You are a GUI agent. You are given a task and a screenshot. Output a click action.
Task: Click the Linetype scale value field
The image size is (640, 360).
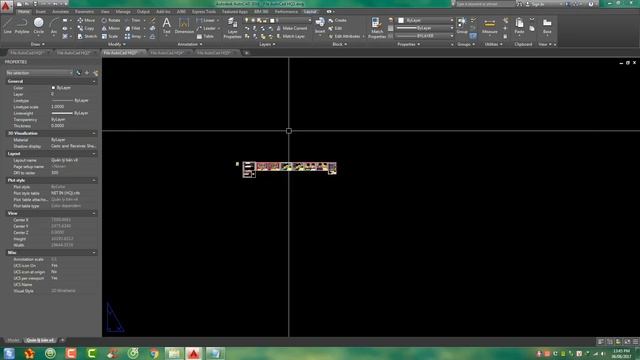click(x=73, y=107)
